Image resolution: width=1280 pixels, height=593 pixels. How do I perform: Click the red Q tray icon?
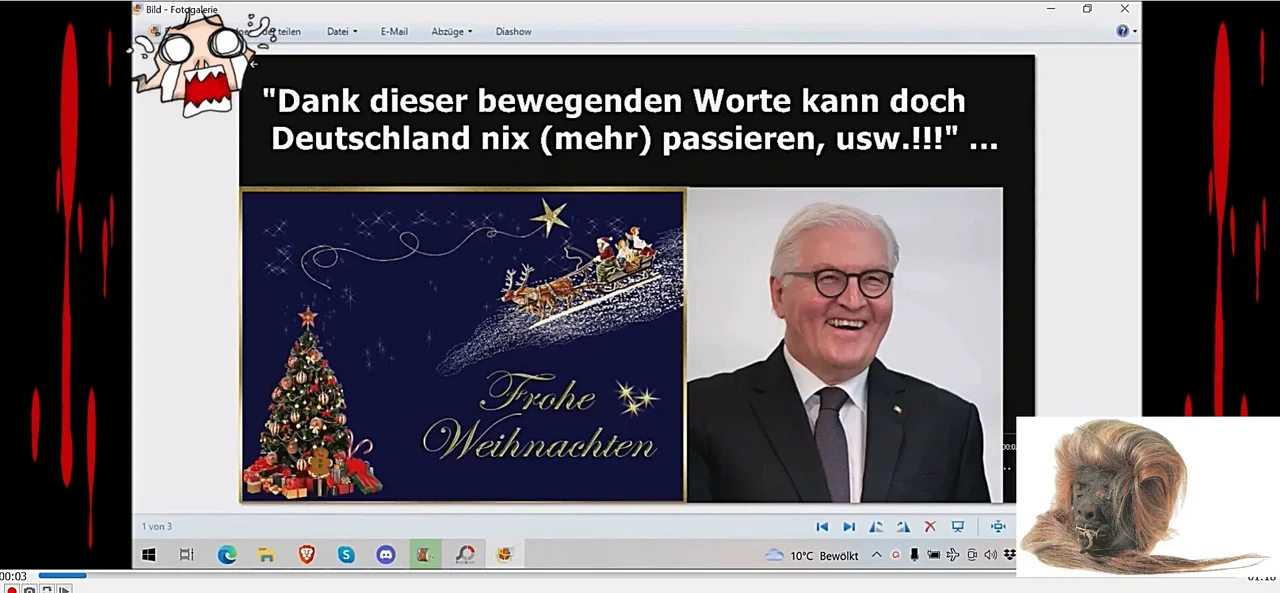pyautogui.click(x=896, y=556)
